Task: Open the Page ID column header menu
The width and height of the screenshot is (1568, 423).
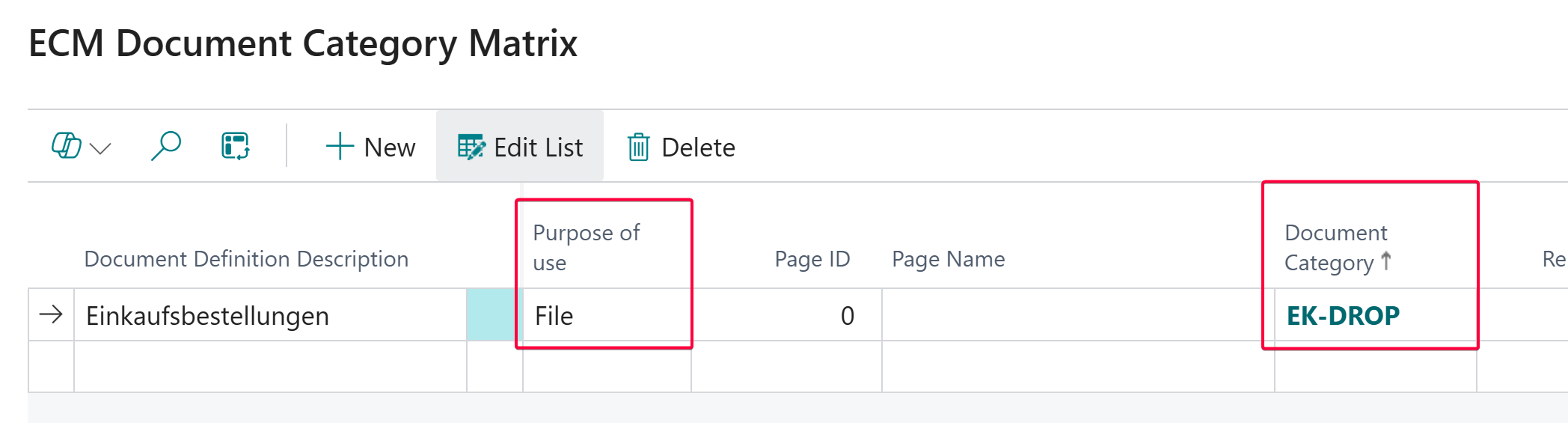Action: (812, 259)
